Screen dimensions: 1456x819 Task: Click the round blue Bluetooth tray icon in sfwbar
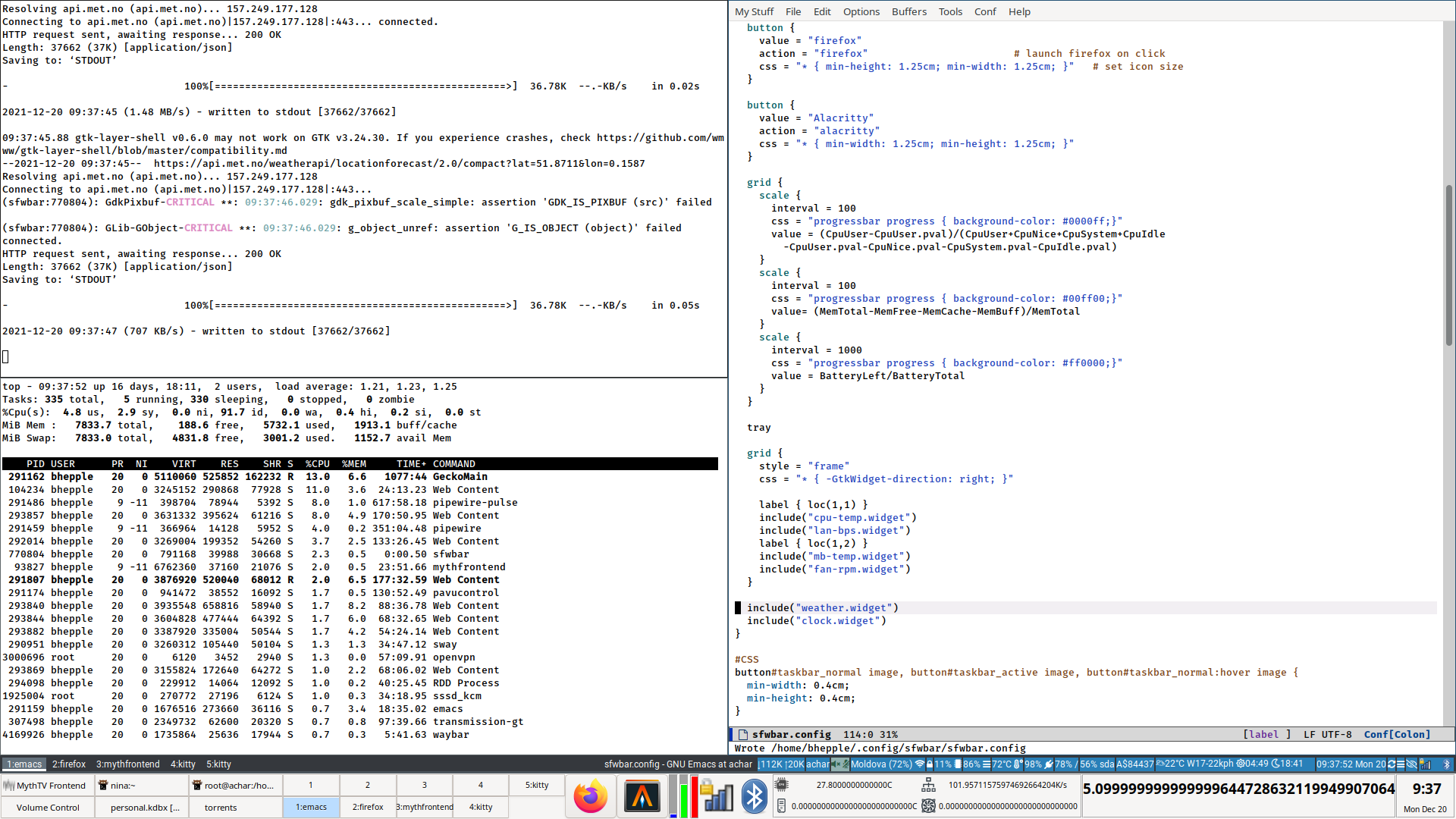pyautogui.click(x=754, y=796)
